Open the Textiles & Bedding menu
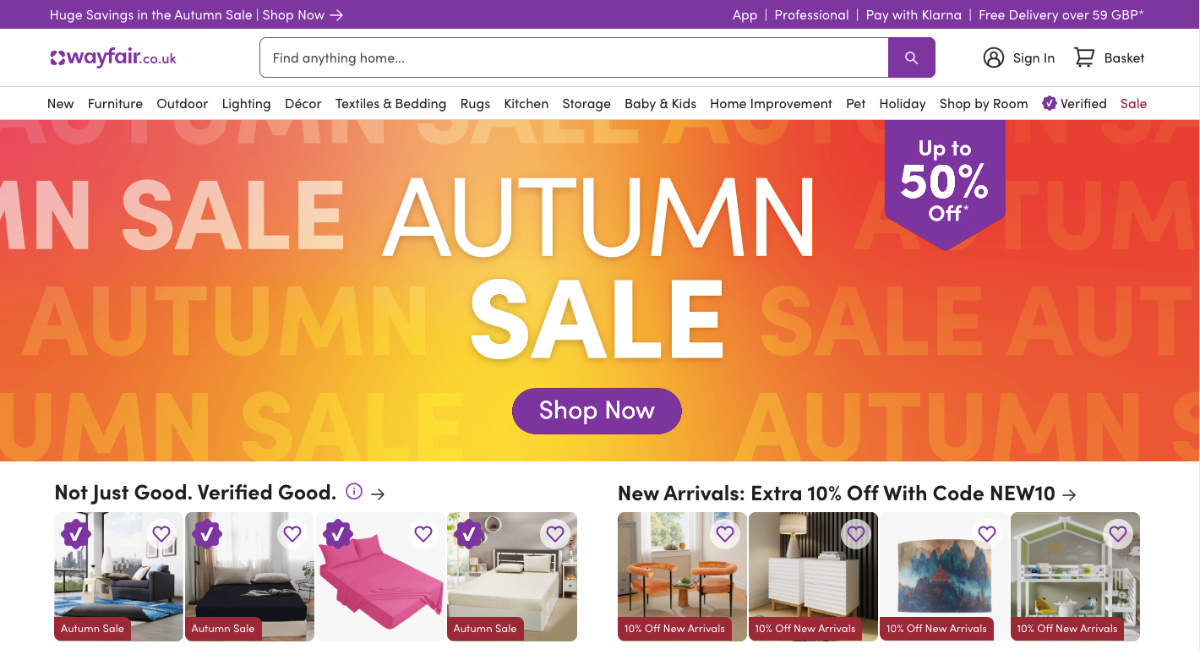This screenshot has height=650, width=1200. tap(391, 103)
